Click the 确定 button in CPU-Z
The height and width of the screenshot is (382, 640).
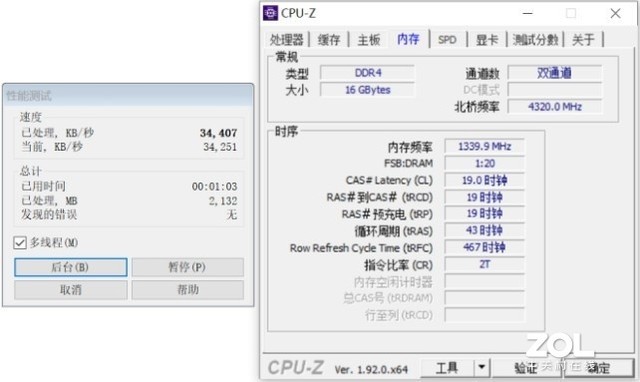[598, 368]
